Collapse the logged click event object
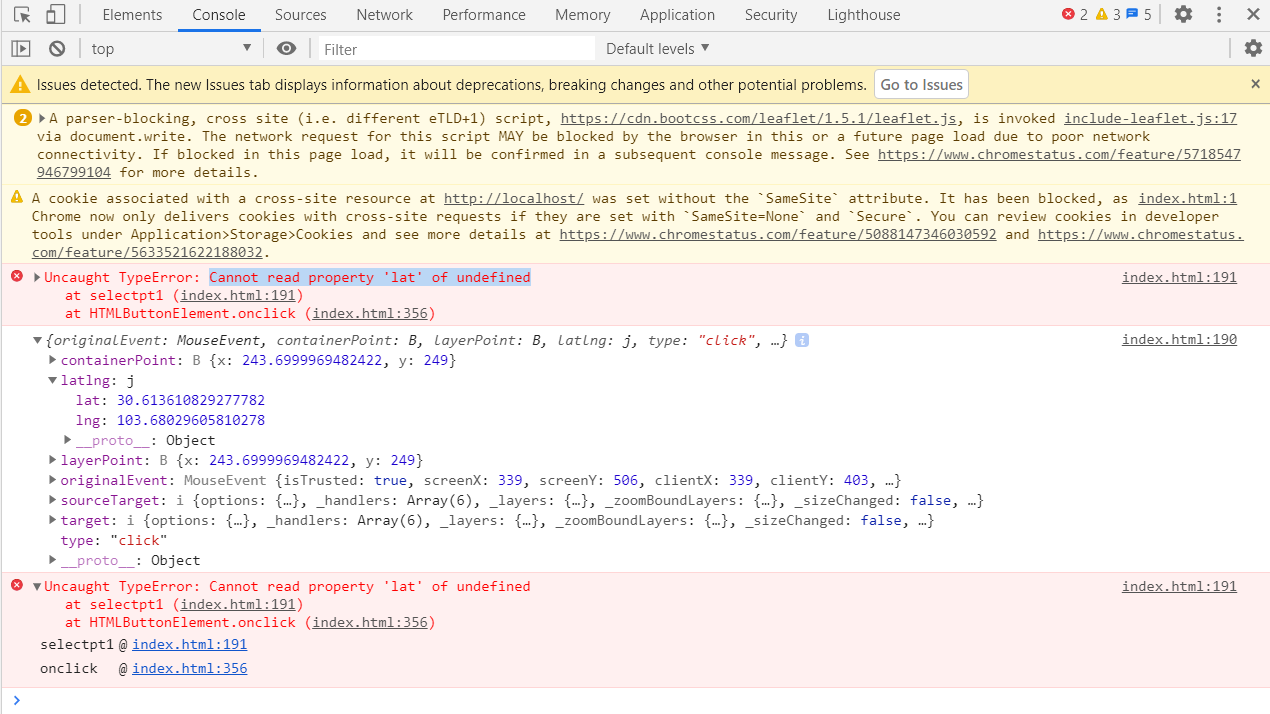Viewport: 1270px width, 714px height. [x=38, y=340]
